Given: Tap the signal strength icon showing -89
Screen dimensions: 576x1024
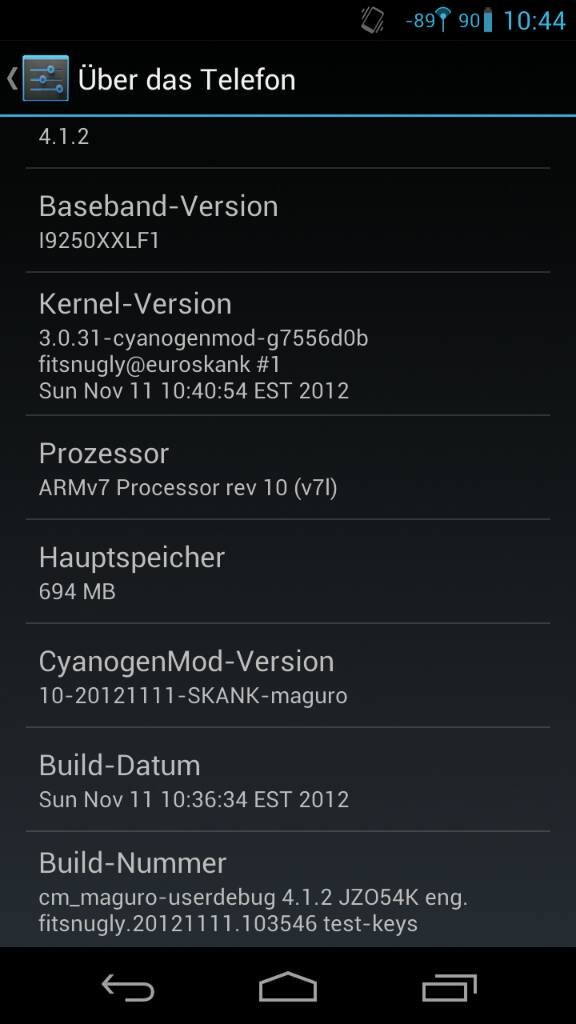Looking at the screenshot, I should [428, 21].
